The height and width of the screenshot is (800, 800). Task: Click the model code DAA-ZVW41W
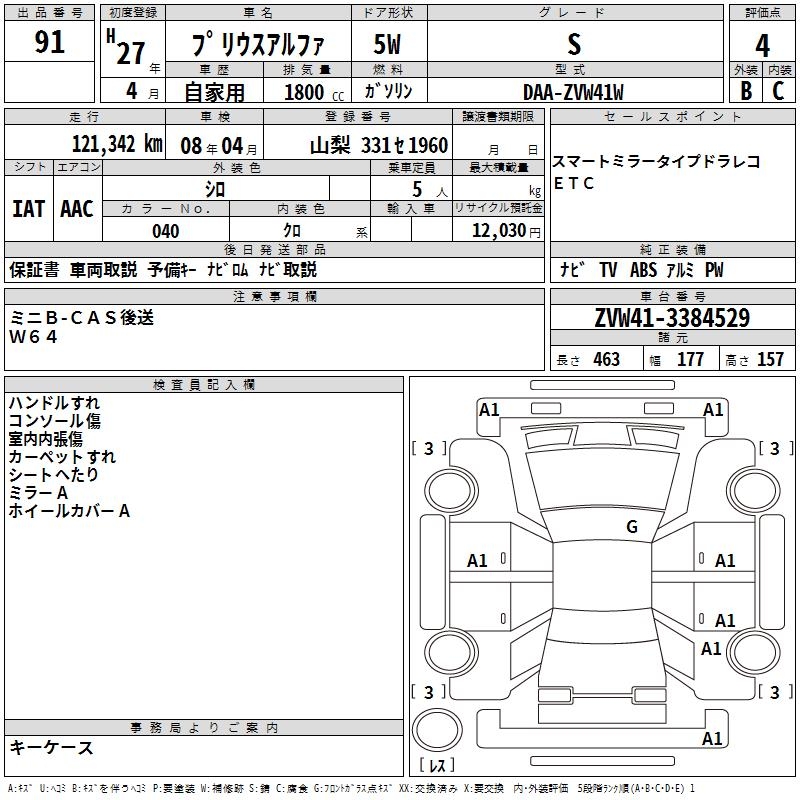click(573, 92)
